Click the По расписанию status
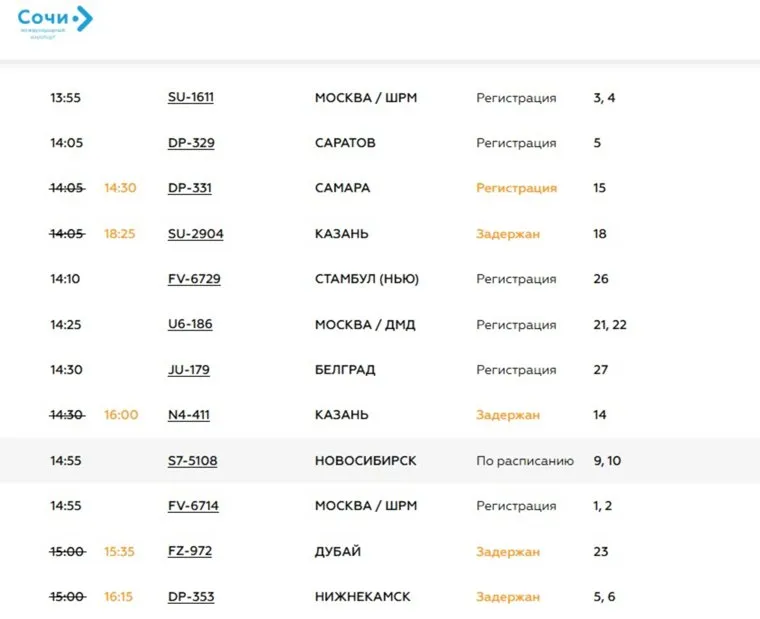The width and height of the screenshot is (760, 619). tap(524, 461)
